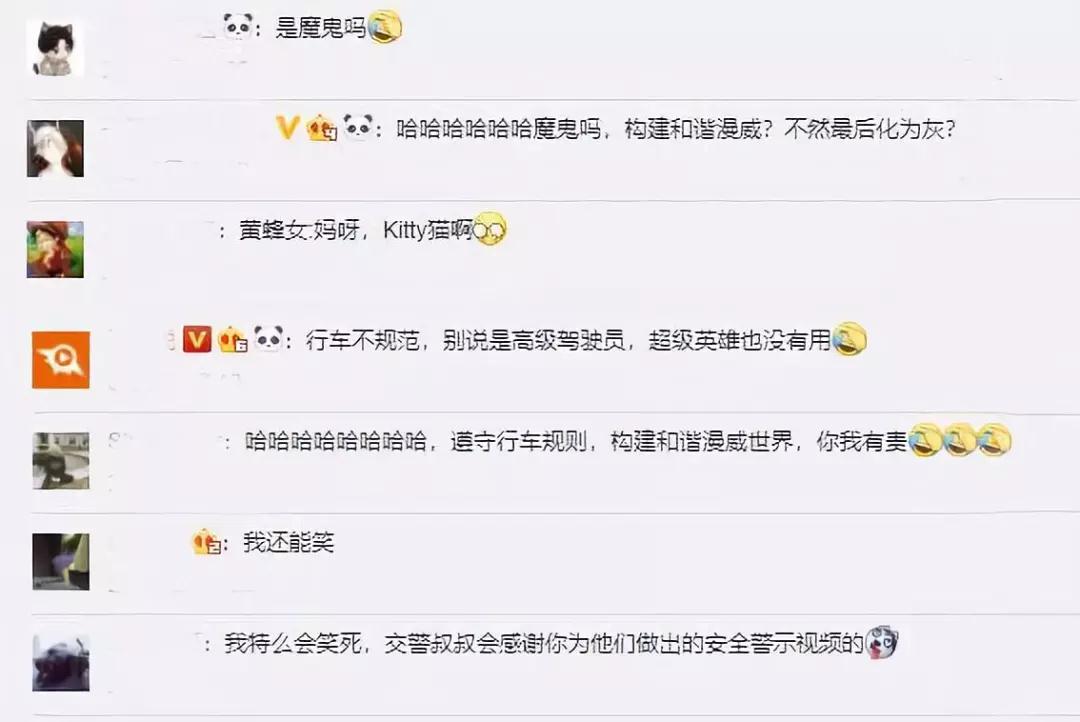Viewport: 1080px width, 722px height.
Task: Click the first laughing emoji after 你我有责
Action: tap(924, 441)
